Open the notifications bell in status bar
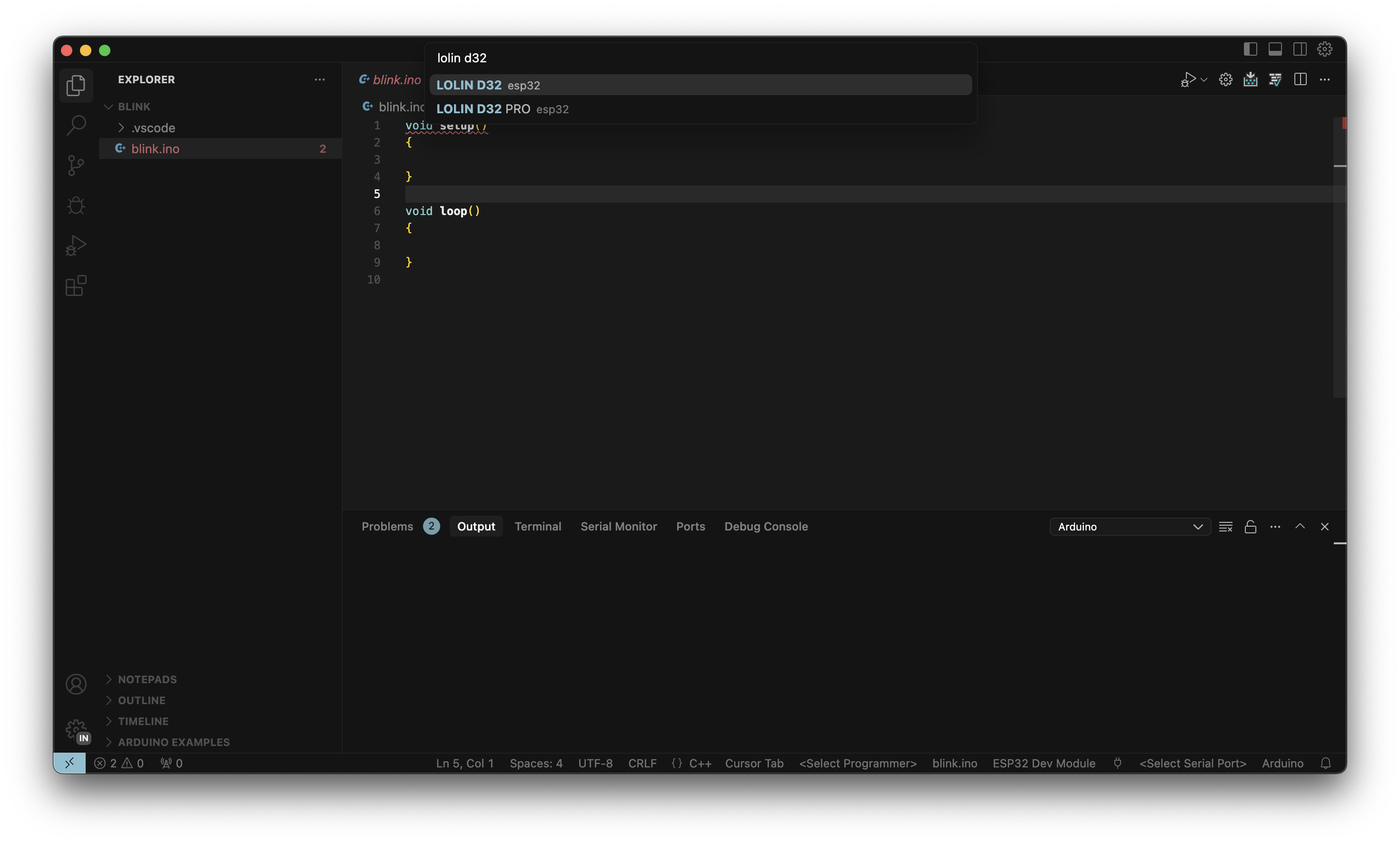The height and width of the screenshot is (844, 1400). (x=1325, y=763)
